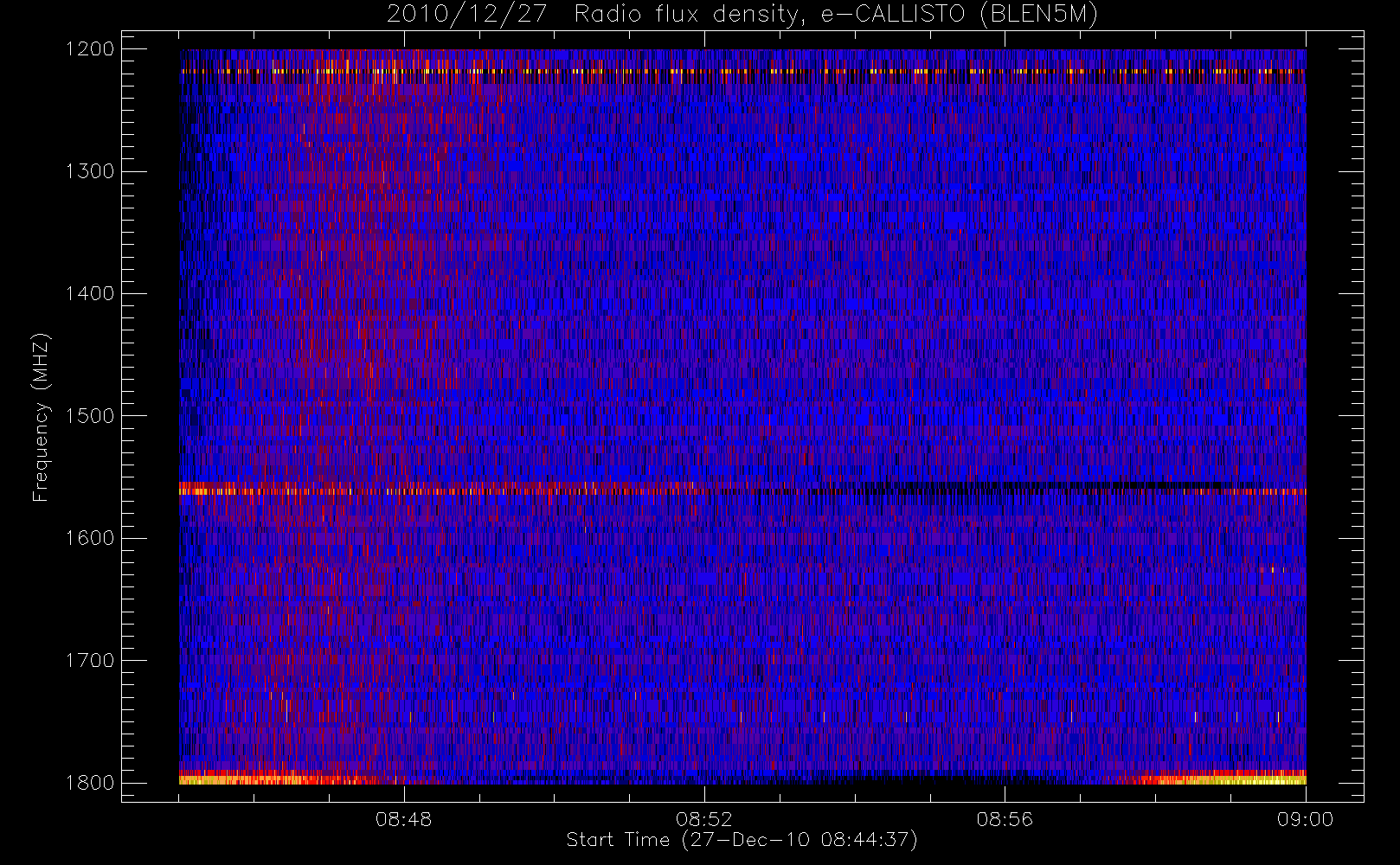Click the 1700 frequency tick label
The image size is (1400, 865).
click(x=90, y=661)
